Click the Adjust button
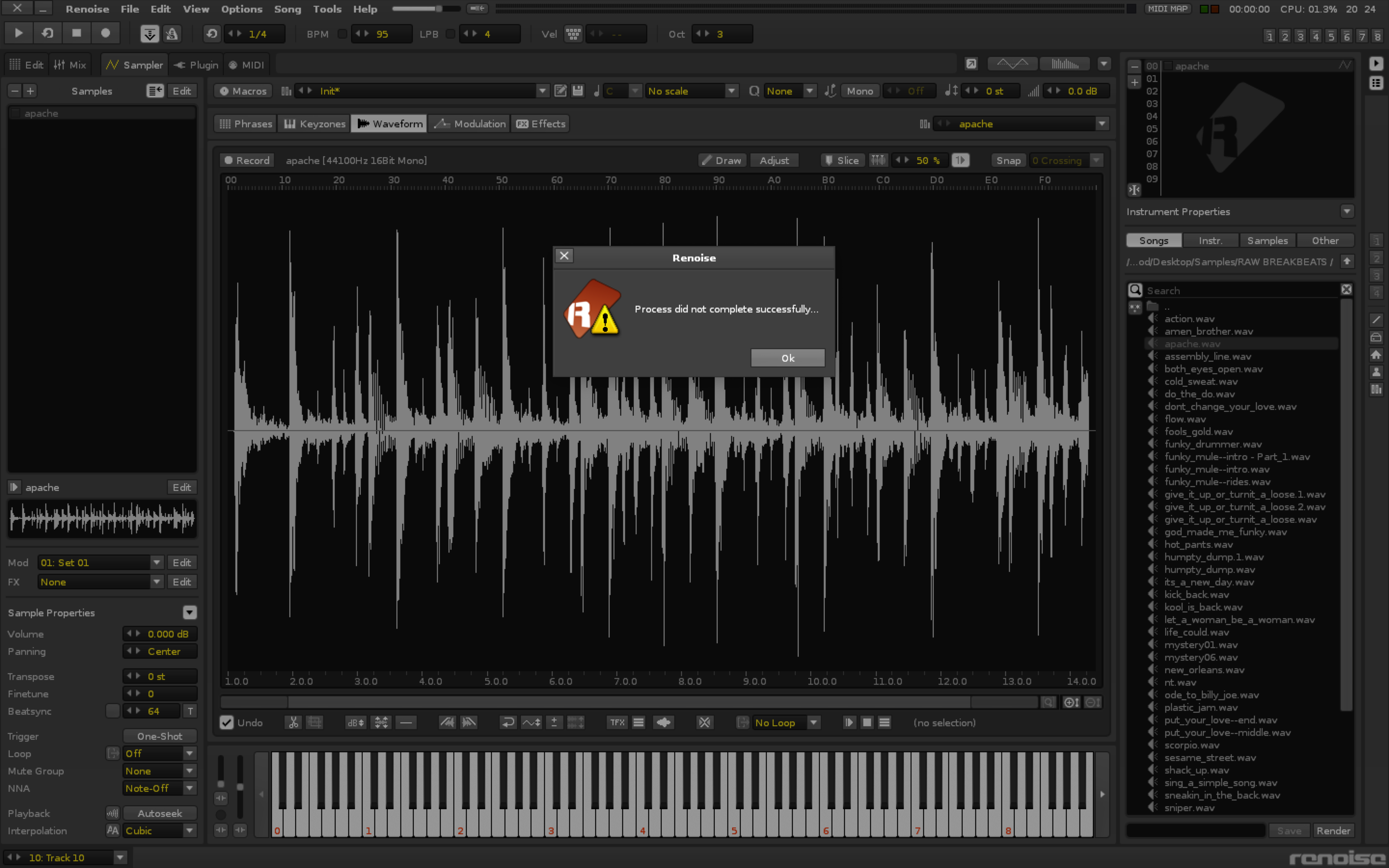This screenshot has height=868, width=1389. (x=774, y=160)
